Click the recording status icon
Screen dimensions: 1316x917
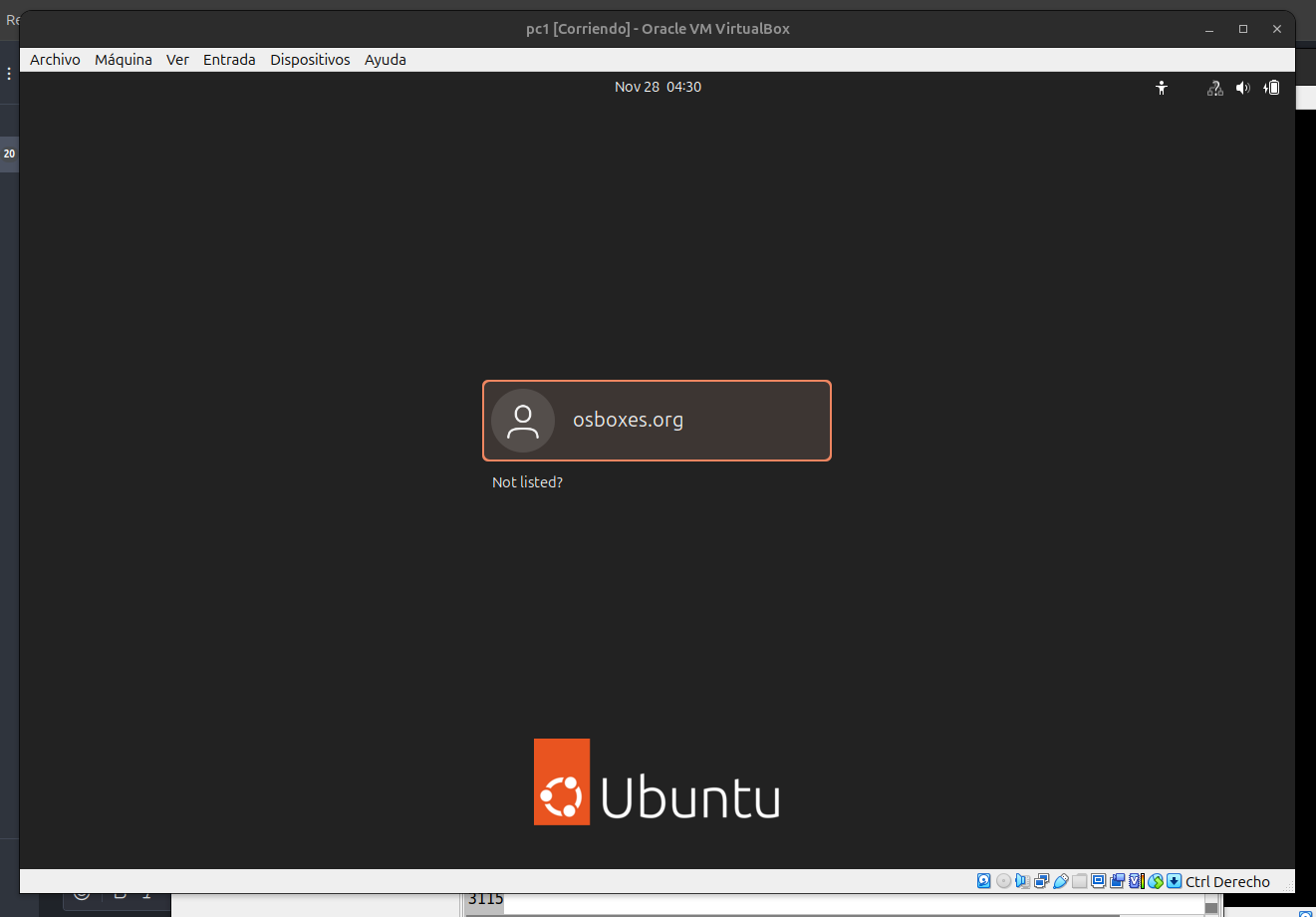point(1118,881)
